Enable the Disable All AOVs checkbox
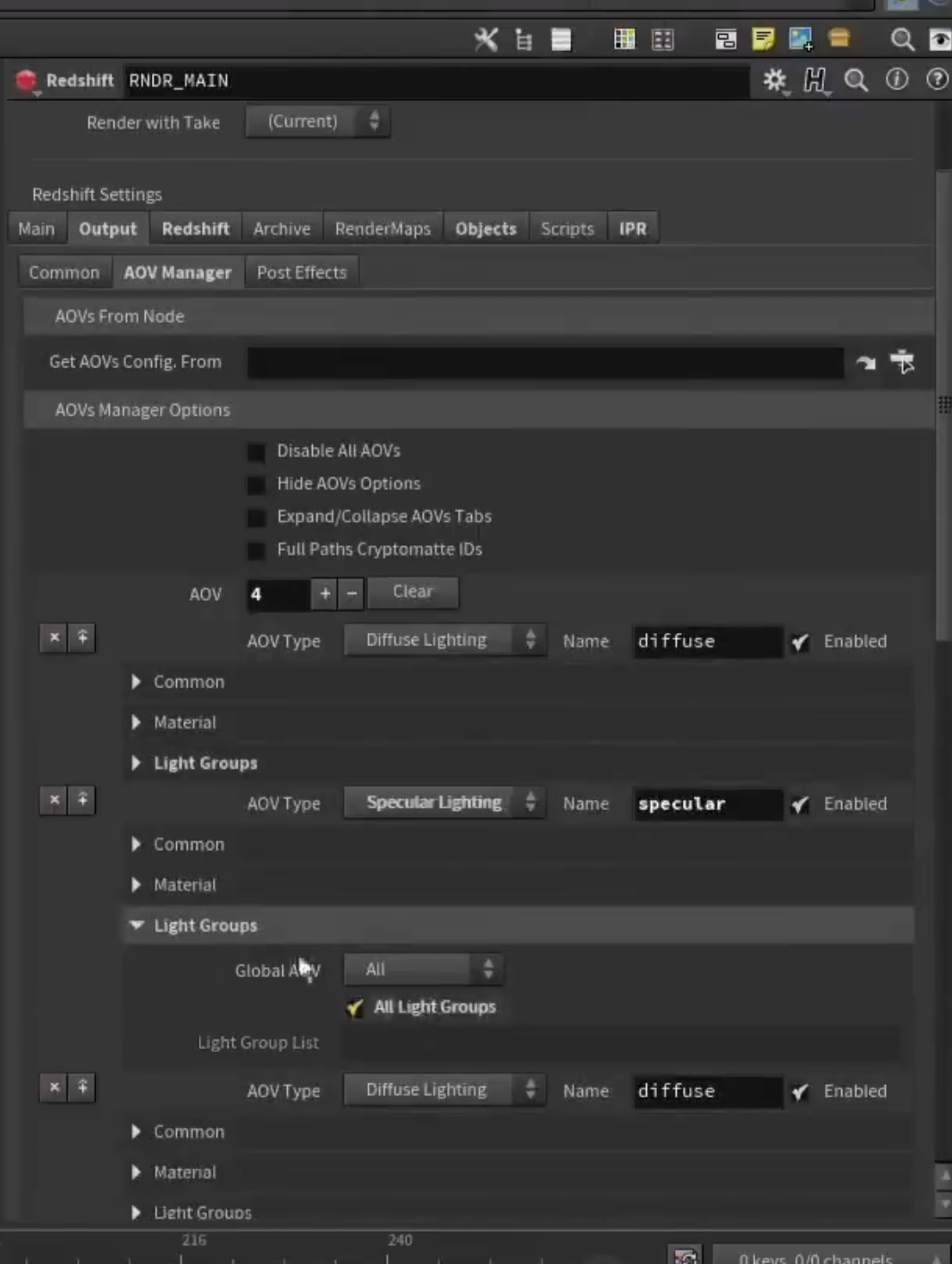 pyautogui.click(x=257, y=451)
